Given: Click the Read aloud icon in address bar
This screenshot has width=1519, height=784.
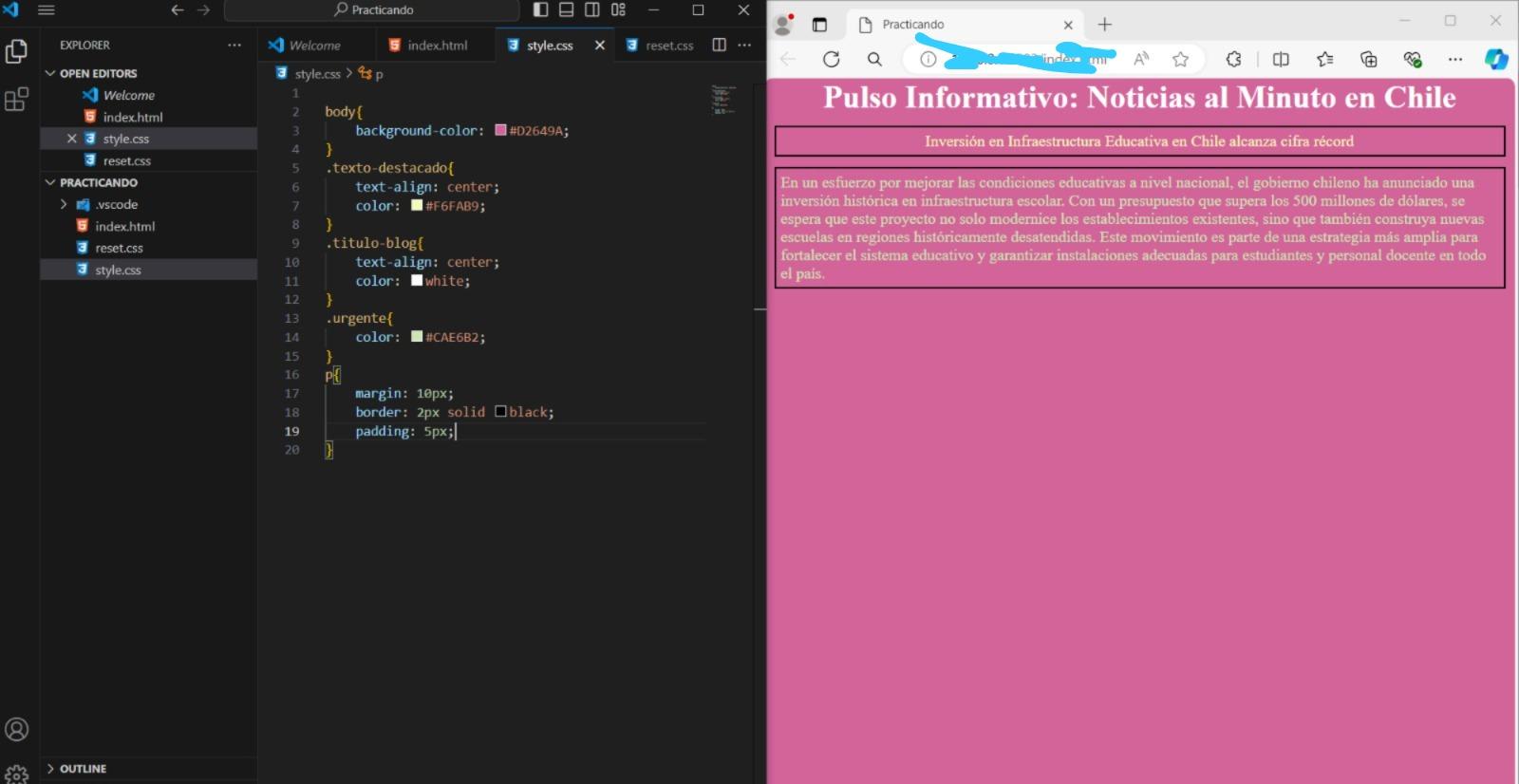Looking at the screenshot, I should 1141,59.
